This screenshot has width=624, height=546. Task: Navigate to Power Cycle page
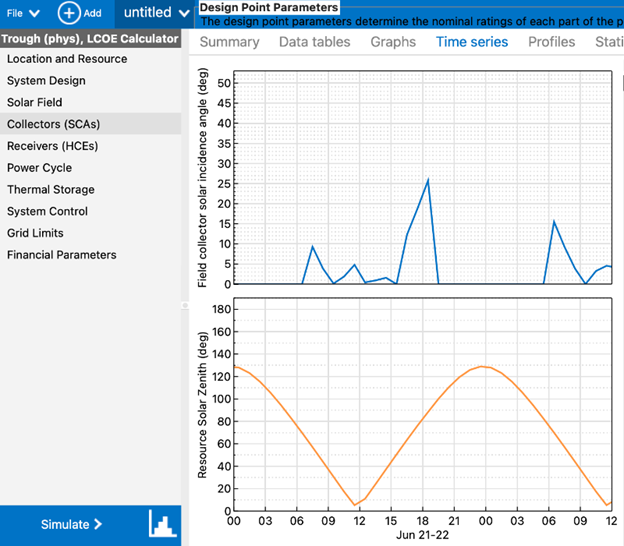tap(39, 168)
